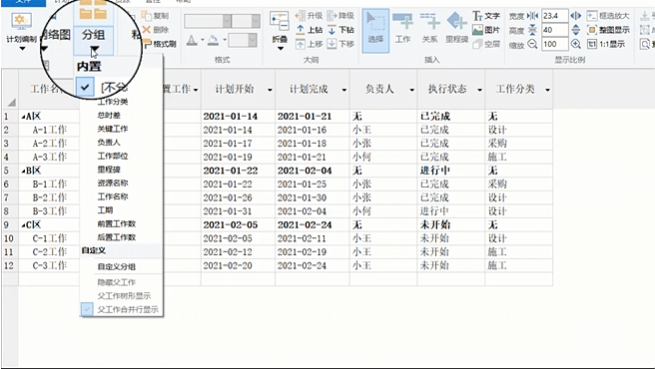Insert a 关系 relationship

(430, 28)
